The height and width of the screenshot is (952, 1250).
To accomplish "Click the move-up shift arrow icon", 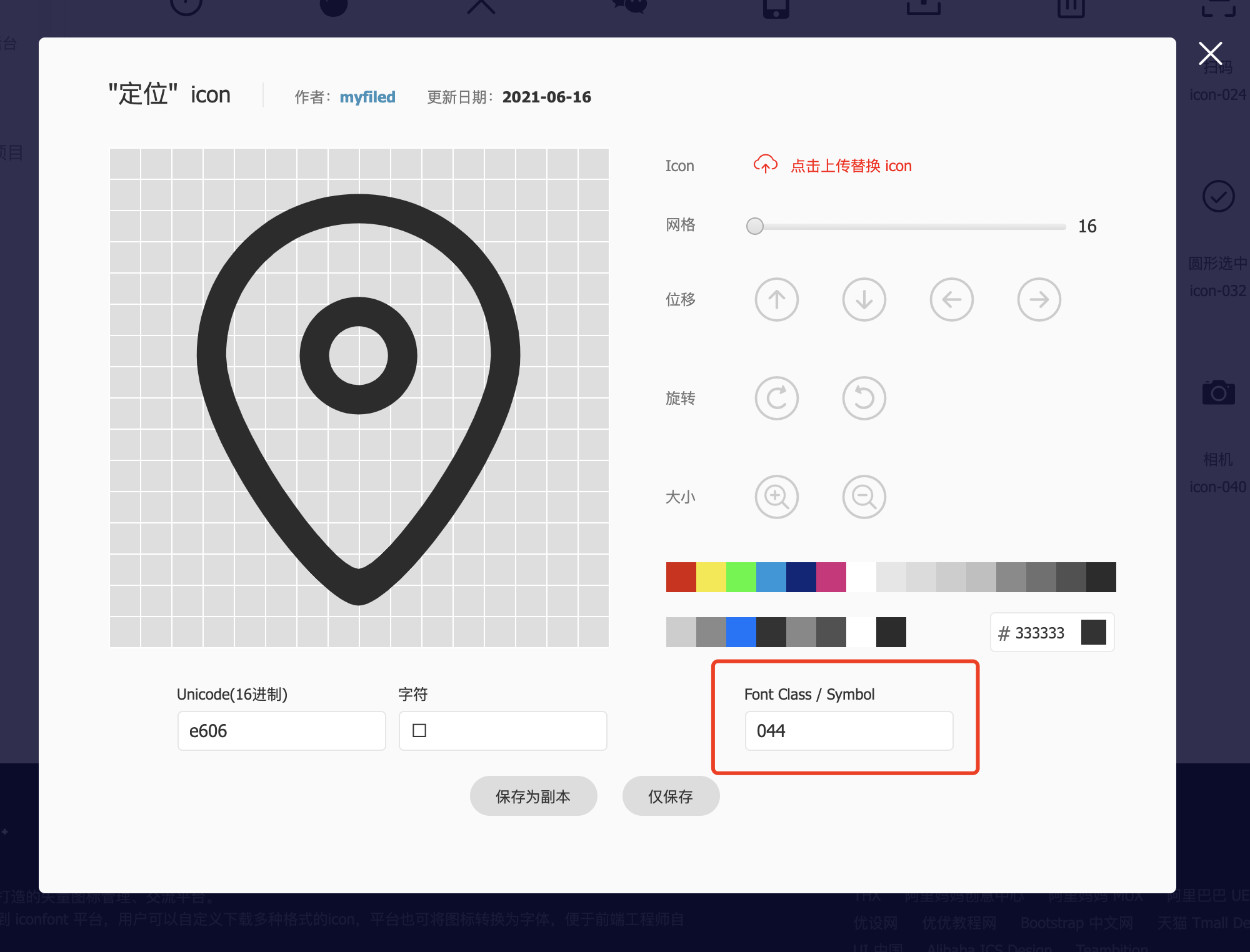I will click(776, 300).
